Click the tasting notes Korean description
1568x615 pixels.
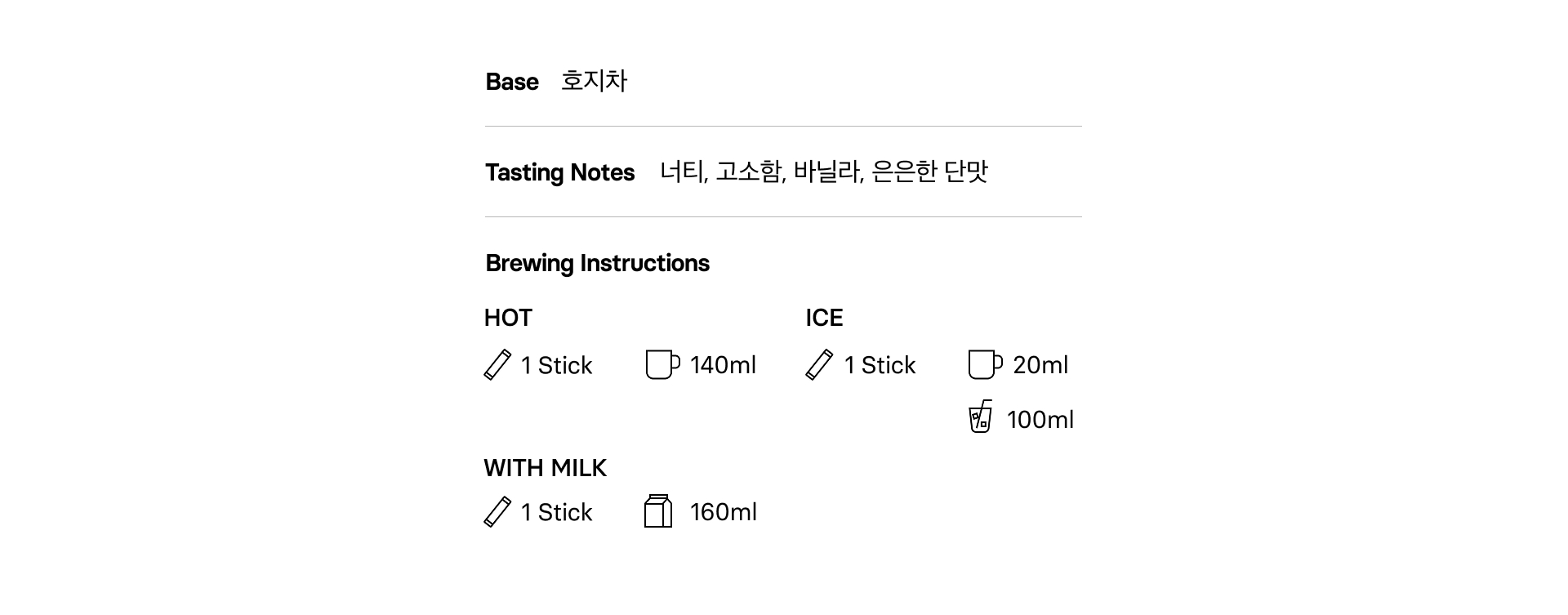click(824, 172)
